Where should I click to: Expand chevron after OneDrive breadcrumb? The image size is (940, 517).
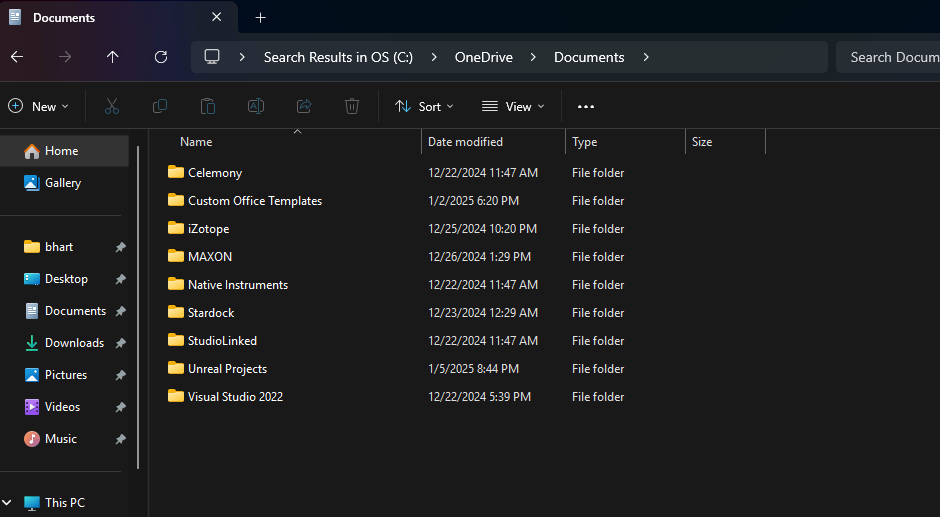(533, 57)
